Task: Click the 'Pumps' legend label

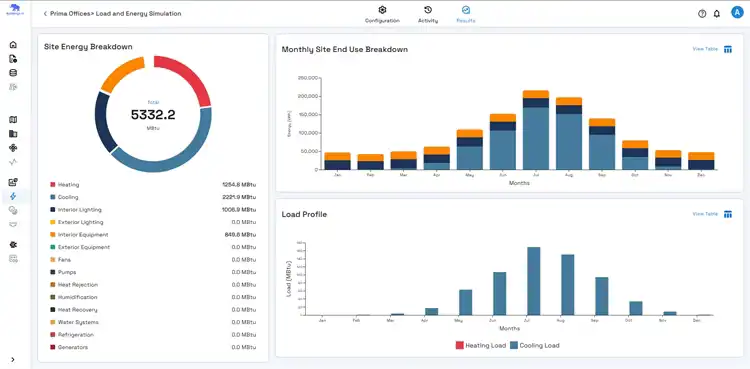Action: [67, 272]
